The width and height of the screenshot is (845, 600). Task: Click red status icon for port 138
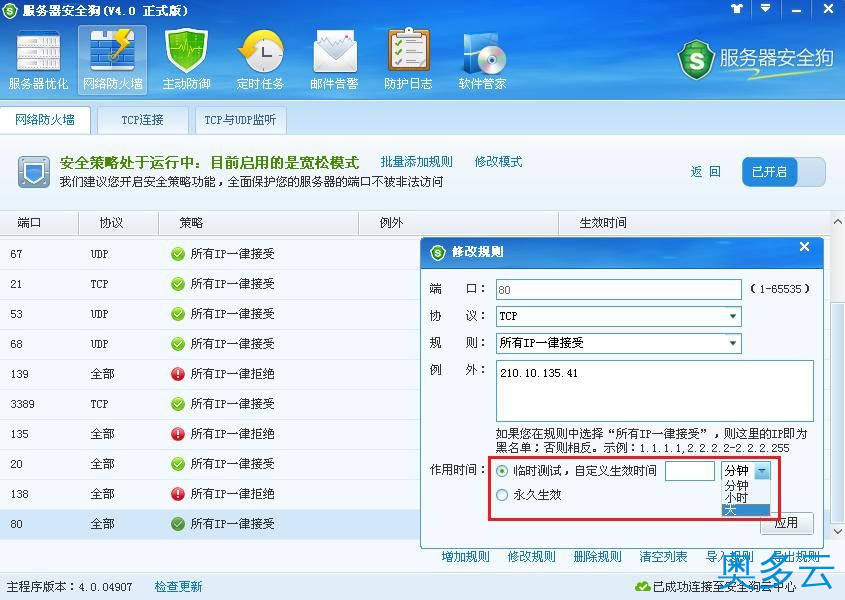pos(178,494)
